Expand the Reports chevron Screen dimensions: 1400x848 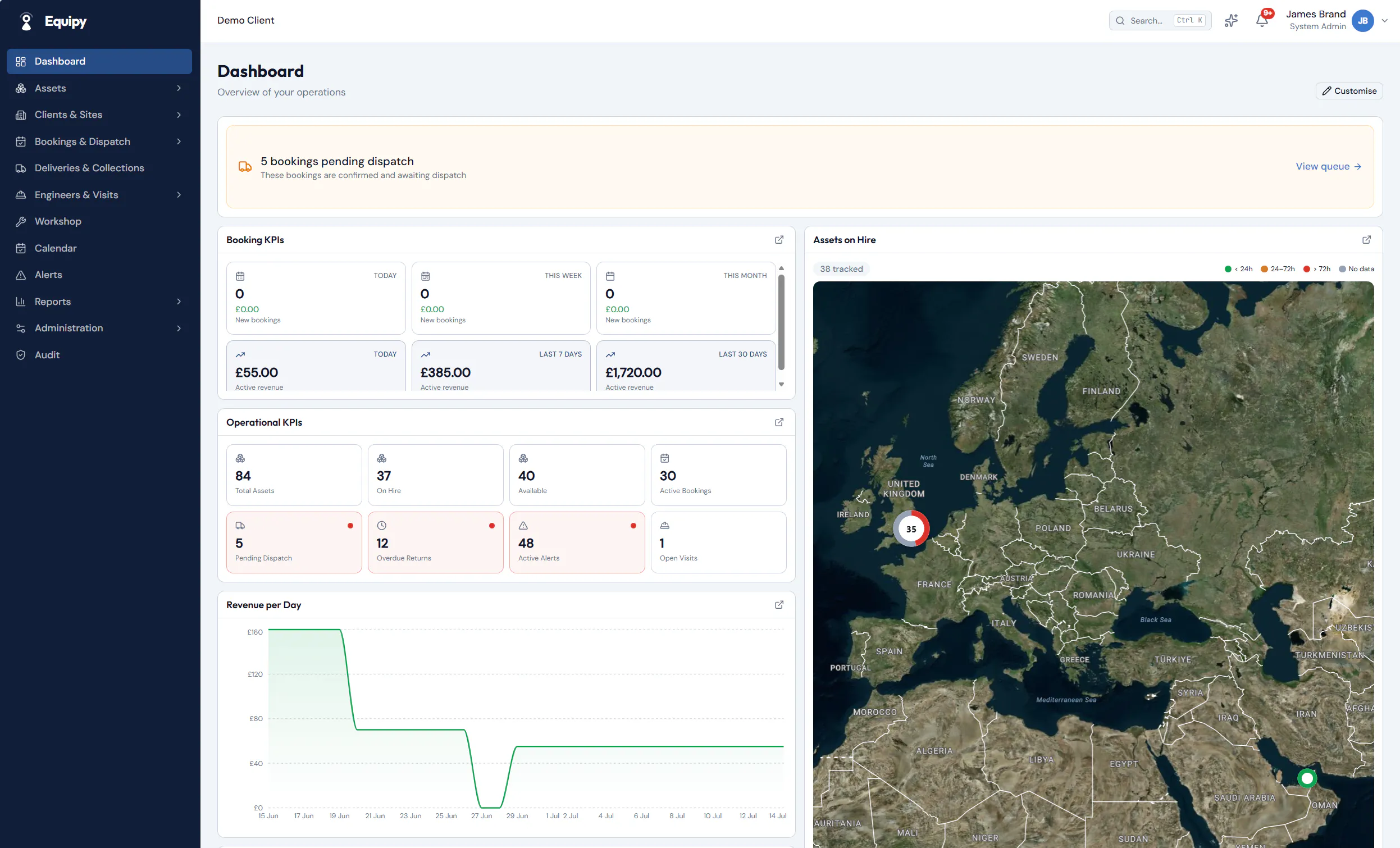tap(179, 302)
